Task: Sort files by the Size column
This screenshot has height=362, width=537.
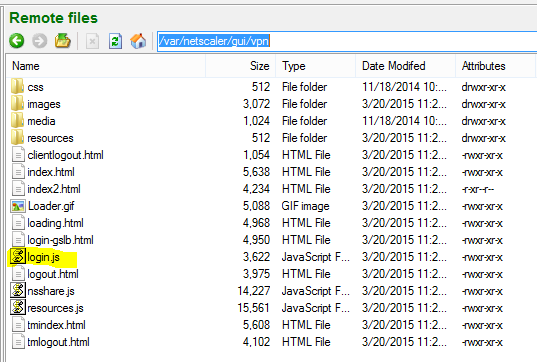Action: (241, 66)
